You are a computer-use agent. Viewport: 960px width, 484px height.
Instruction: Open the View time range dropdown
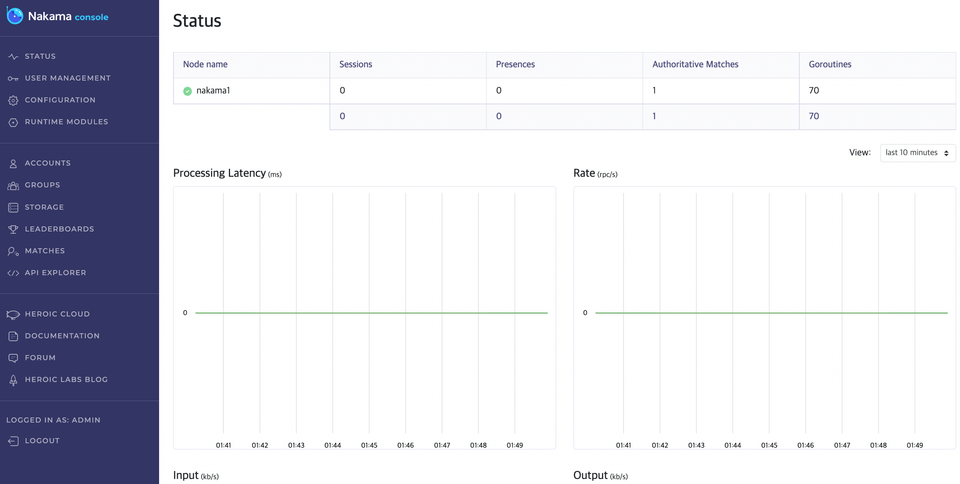click(917, 152)
